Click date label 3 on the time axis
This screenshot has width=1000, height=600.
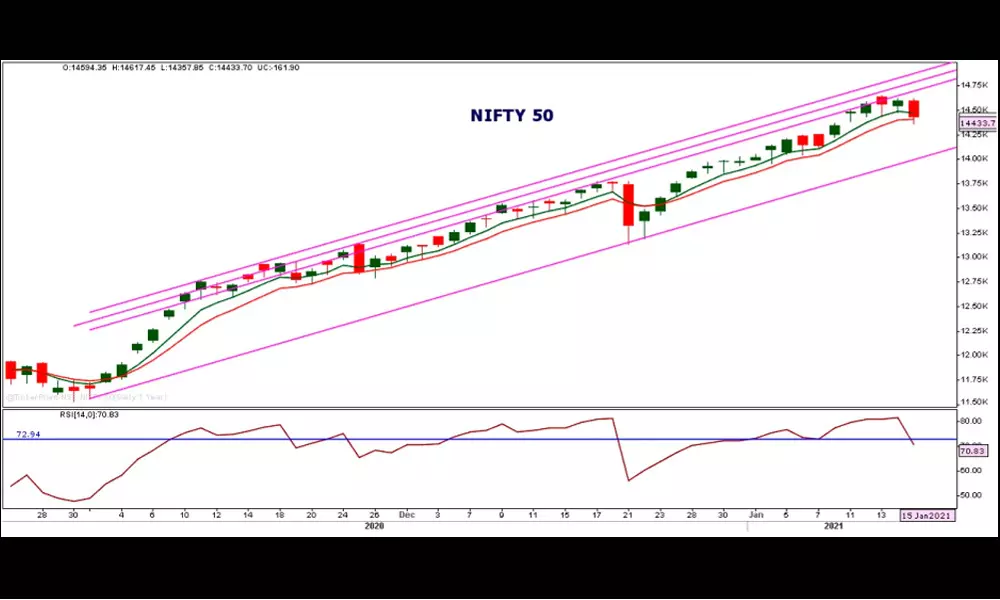pyautogui.click(x=438, y=515)
